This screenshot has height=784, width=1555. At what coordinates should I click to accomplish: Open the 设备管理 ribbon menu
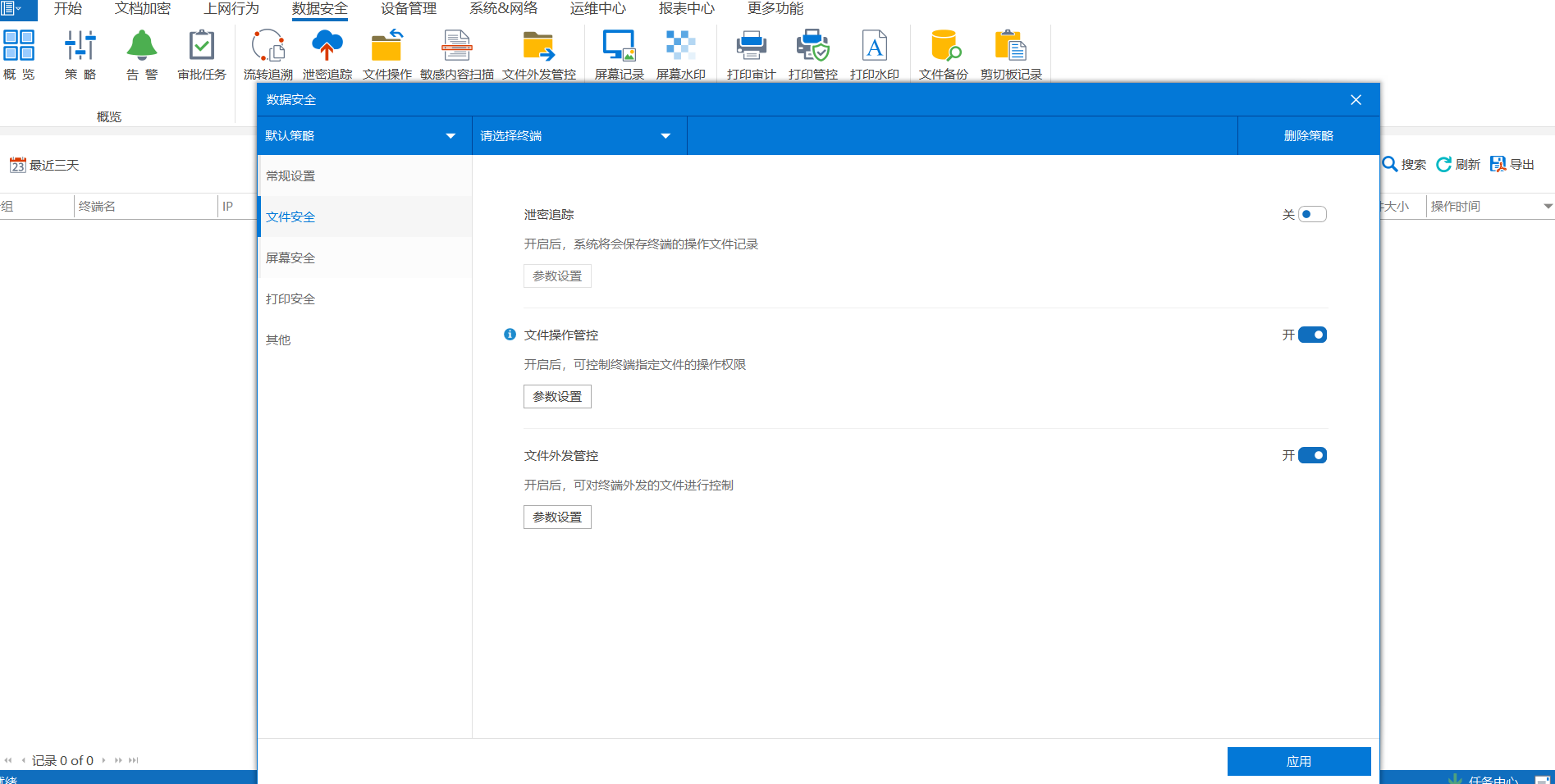coord(408,9)
